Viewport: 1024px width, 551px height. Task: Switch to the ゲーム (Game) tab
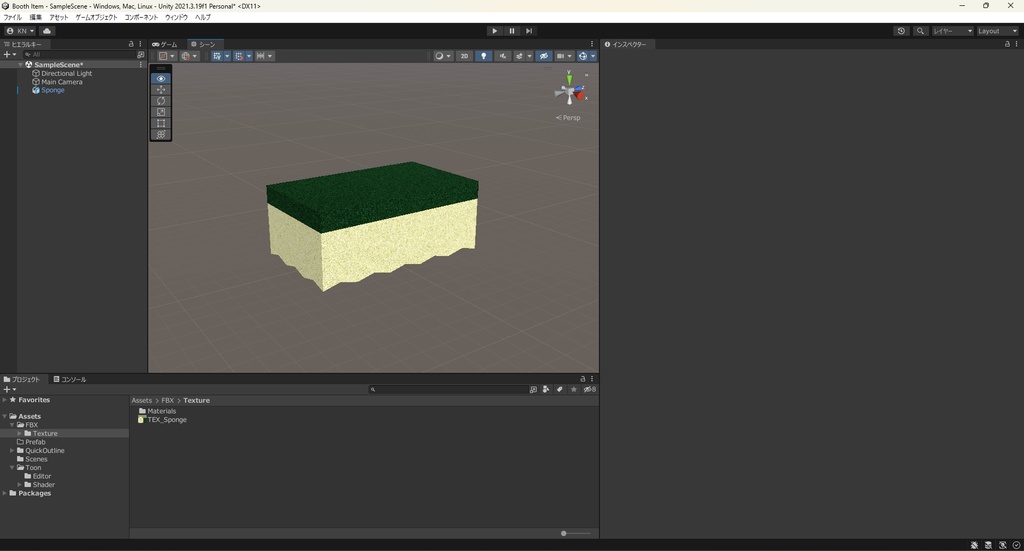tap(165, 44)
